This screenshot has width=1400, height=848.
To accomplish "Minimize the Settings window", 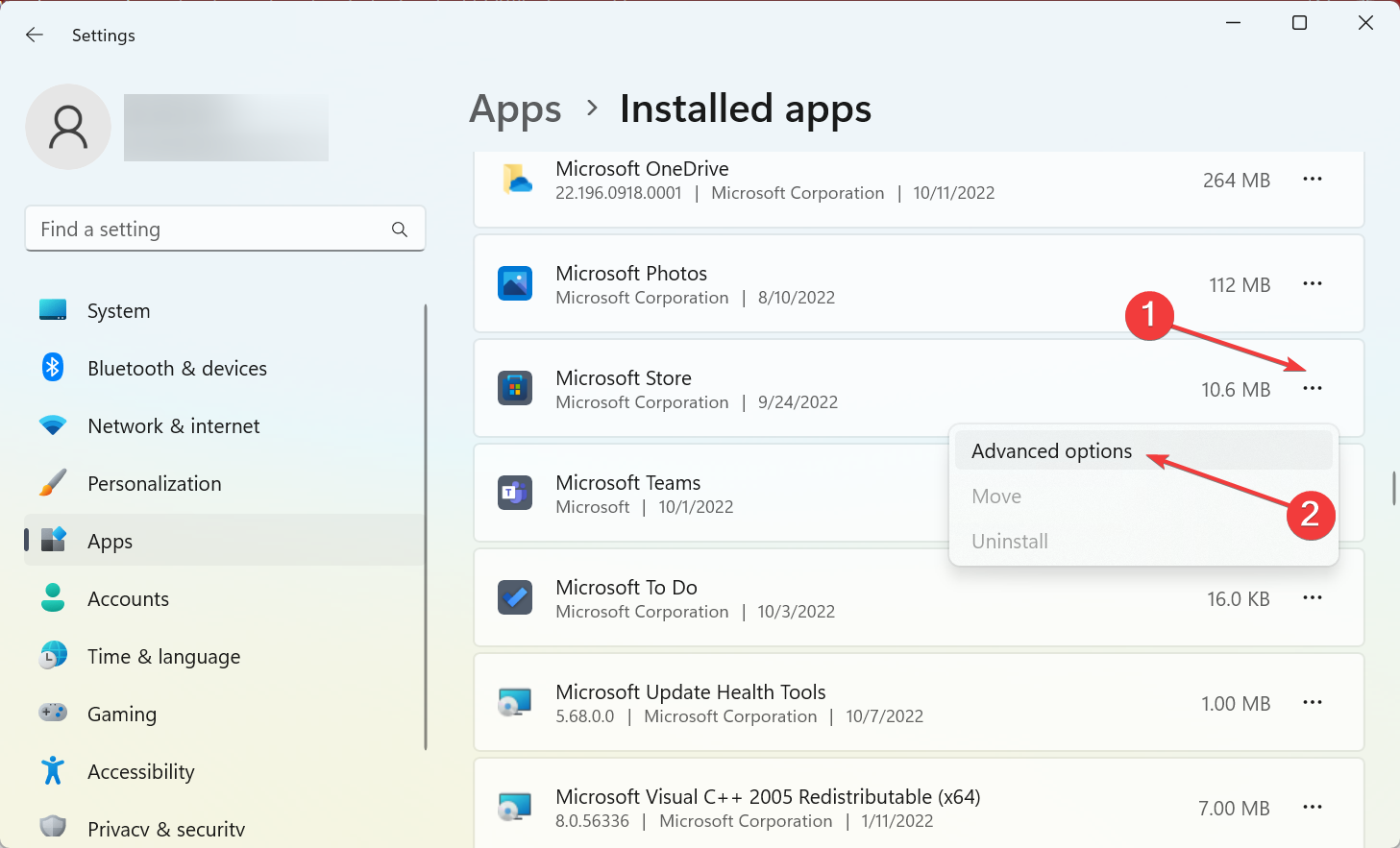I will (x=1234, y=23).
